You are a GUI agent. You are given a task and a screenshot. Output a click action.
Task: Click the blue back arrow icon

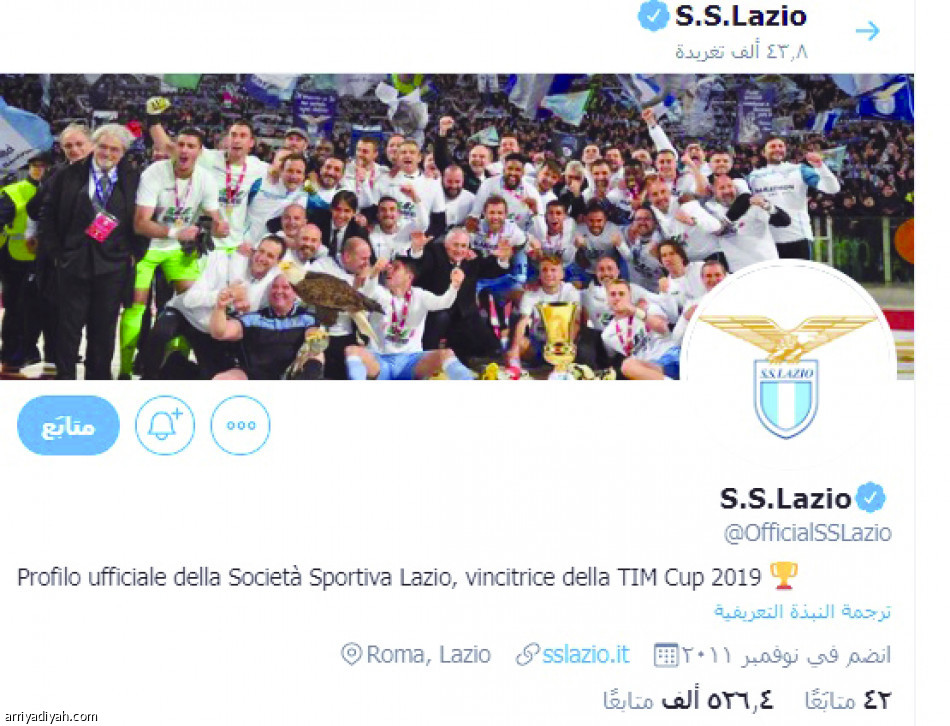(x=868, y=31)
